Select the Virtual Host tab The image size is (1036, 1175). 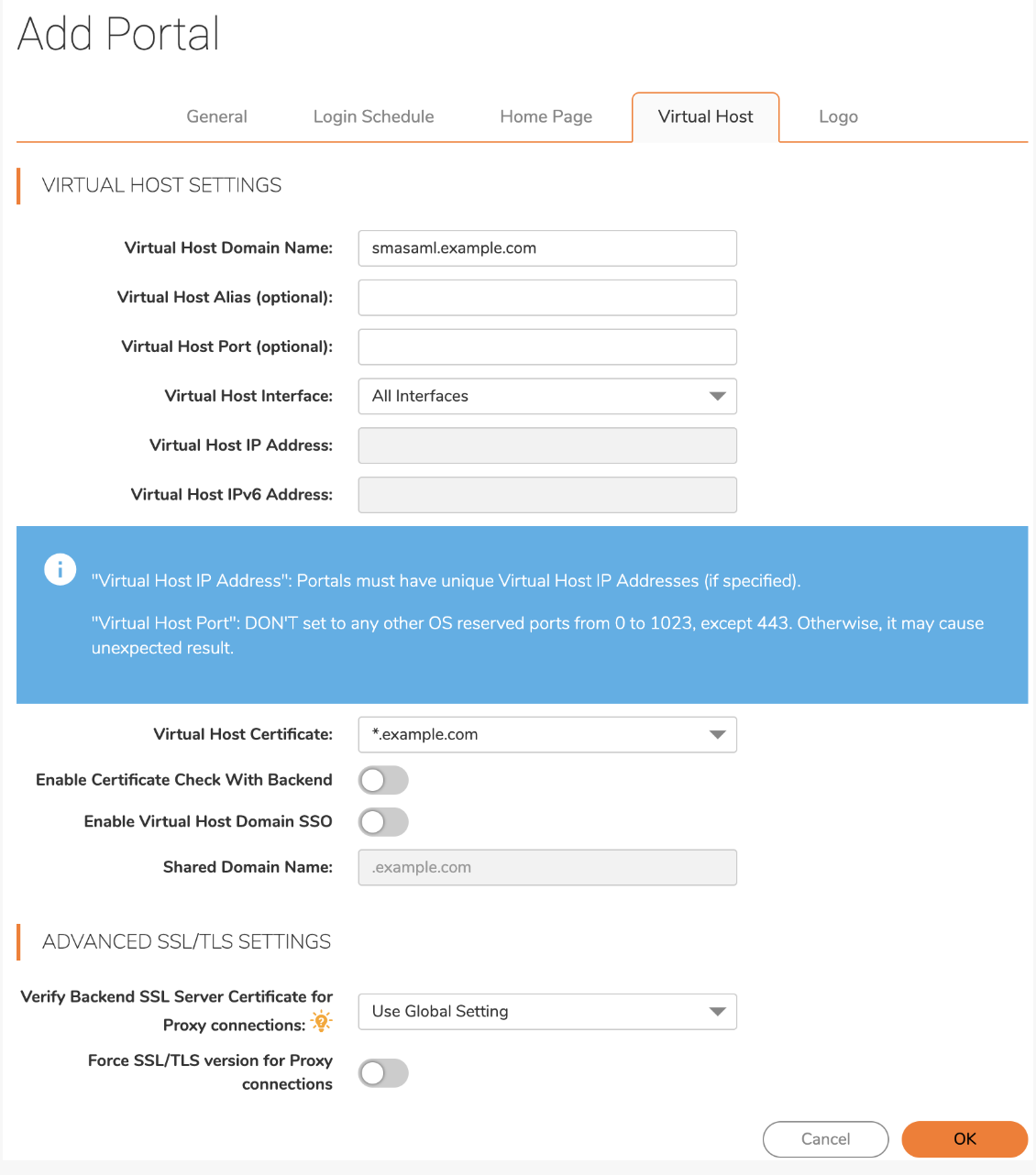pyautogui.click(x=705, y=116)
